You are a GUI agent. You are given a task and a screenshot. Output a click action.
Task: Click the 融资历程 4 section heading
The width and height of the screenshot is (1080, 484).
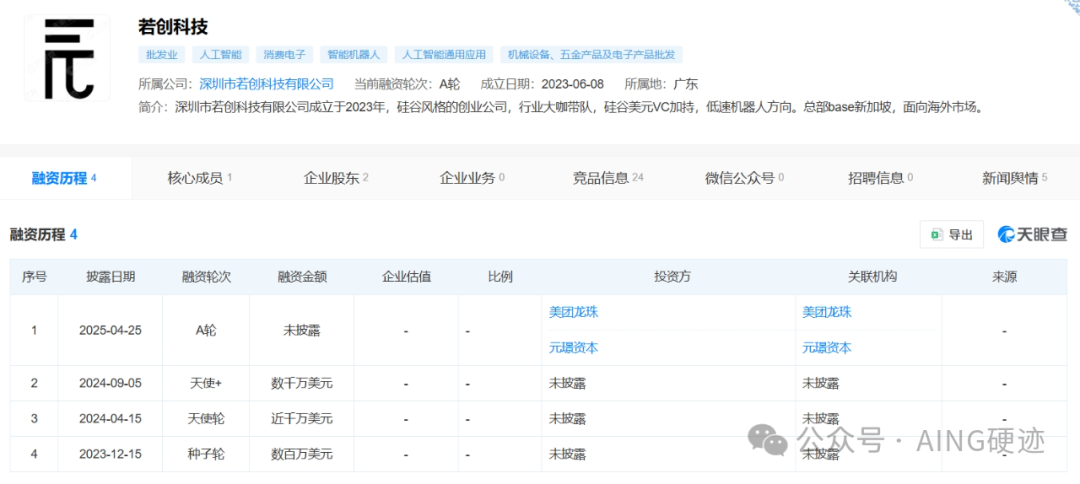click(x=43, y=235)
